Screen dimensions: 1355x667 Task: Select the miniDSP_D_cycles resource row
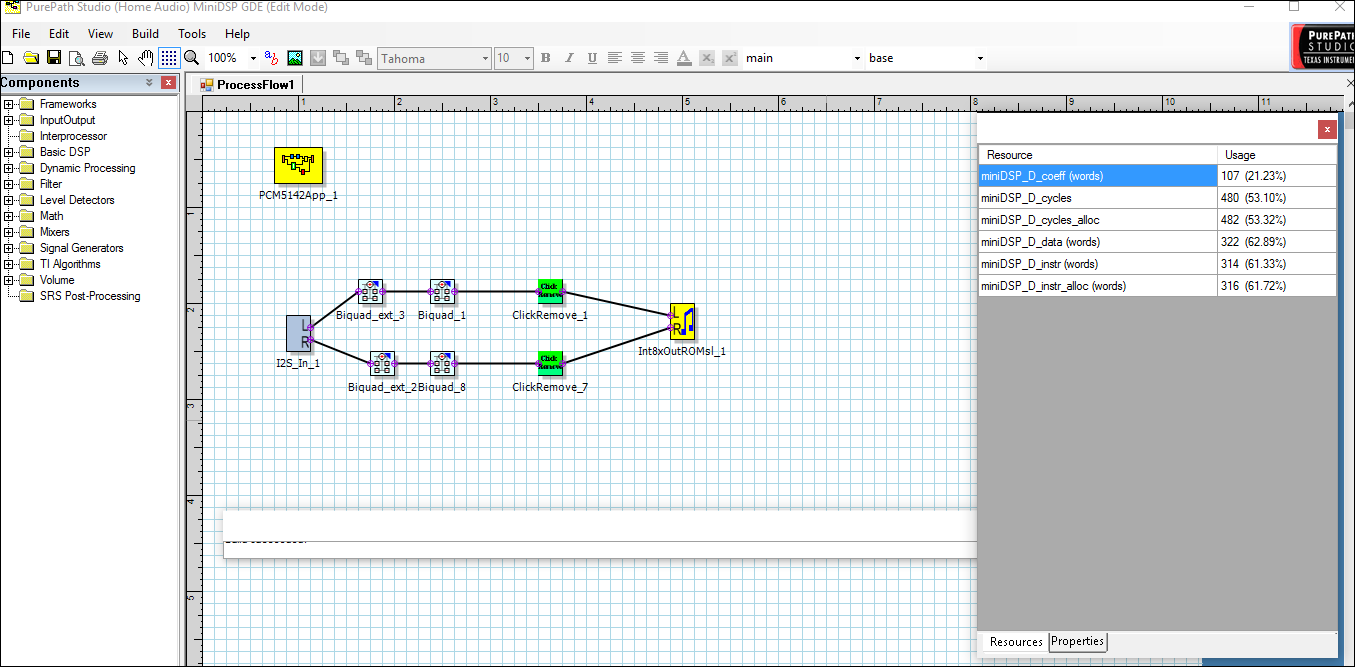[1096, 198]
